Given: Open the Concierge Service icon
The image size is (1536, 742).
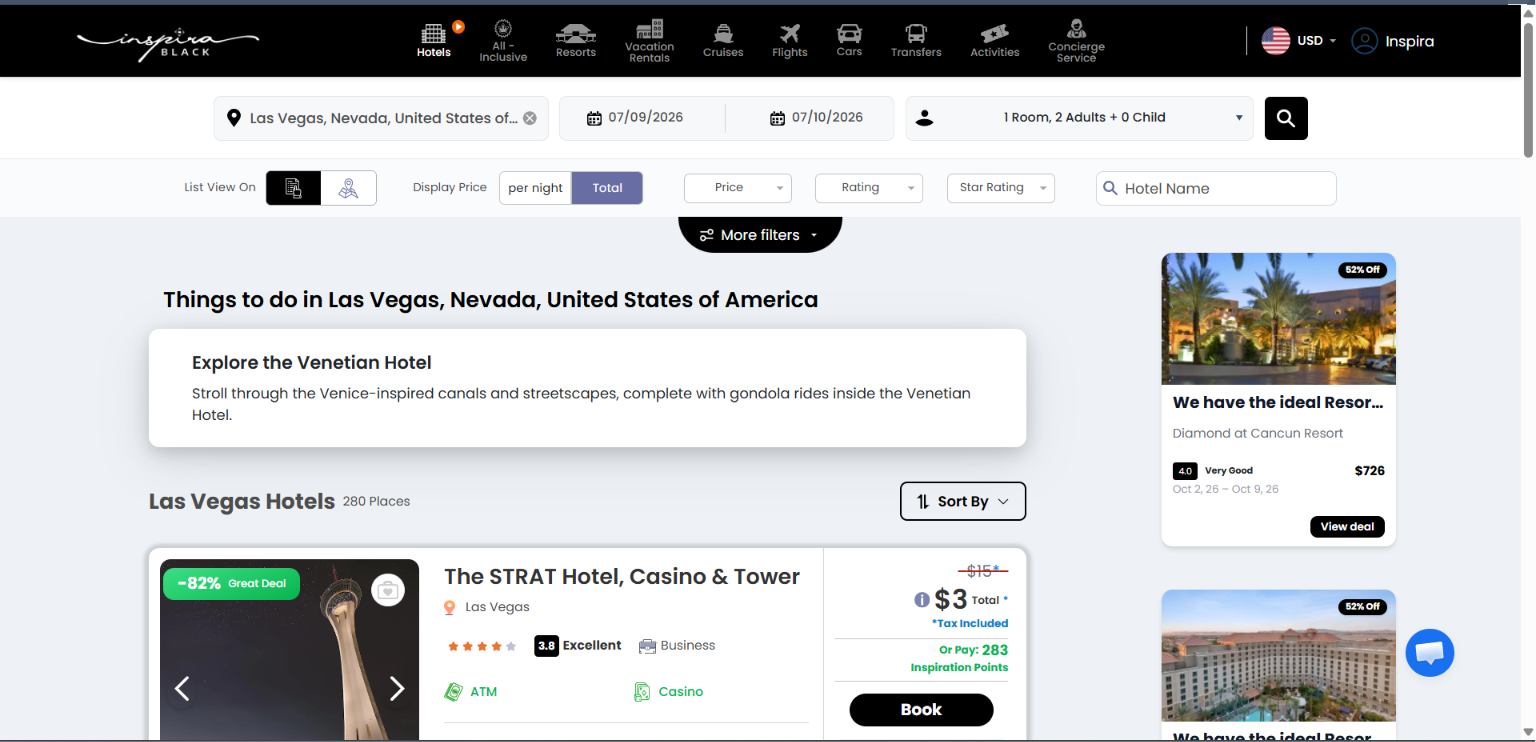Looking at the screenshot, I should pyautogui.click(x=1076, y=28).
